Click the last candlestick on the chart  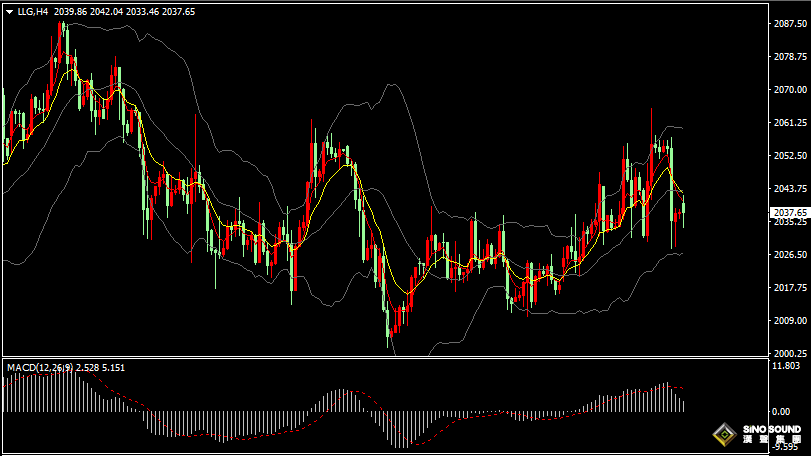click(x=684, y=211)
